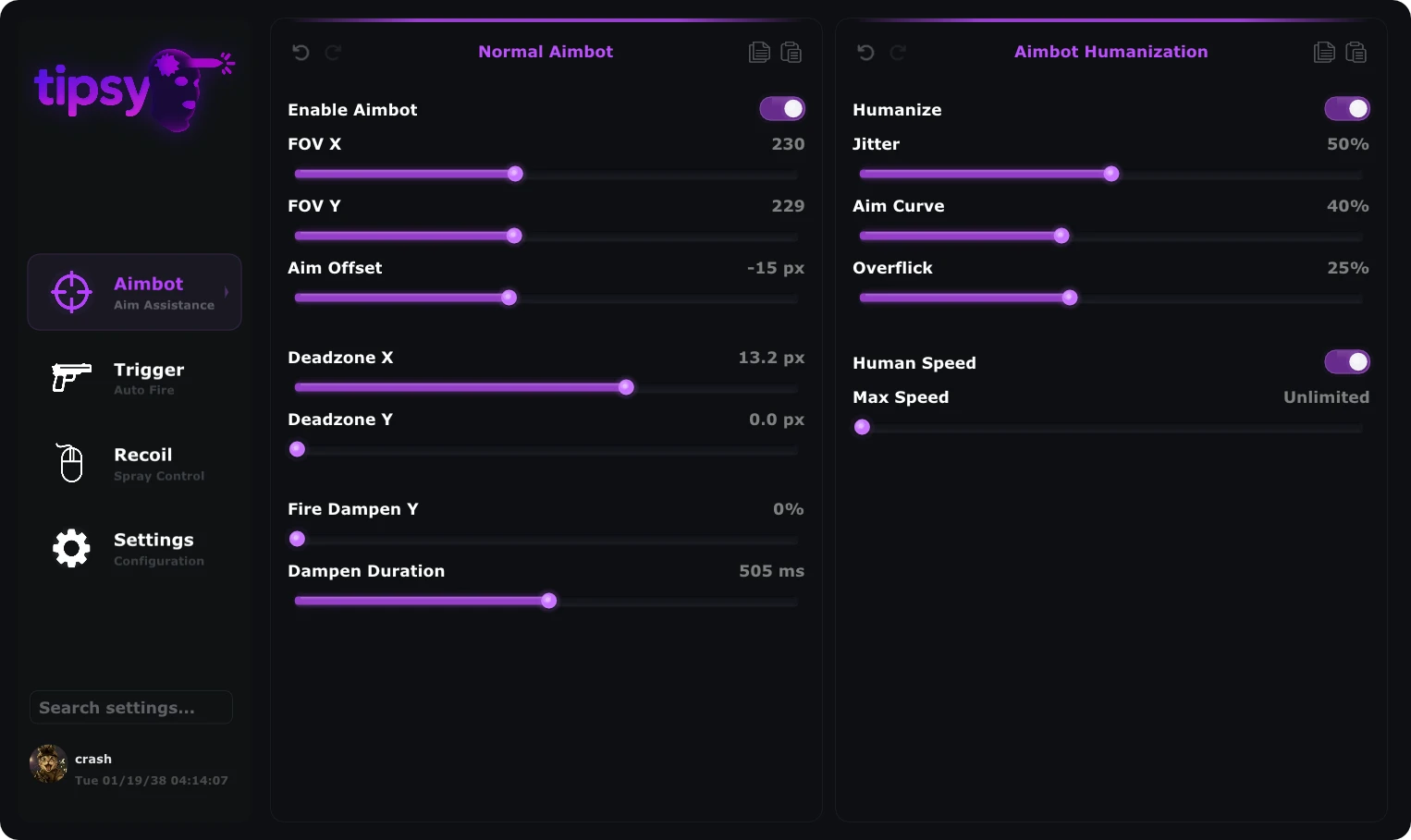Click the Jitter slider handle
This screenshot has width=1411, height=840.
click(x=1111, y=174)
